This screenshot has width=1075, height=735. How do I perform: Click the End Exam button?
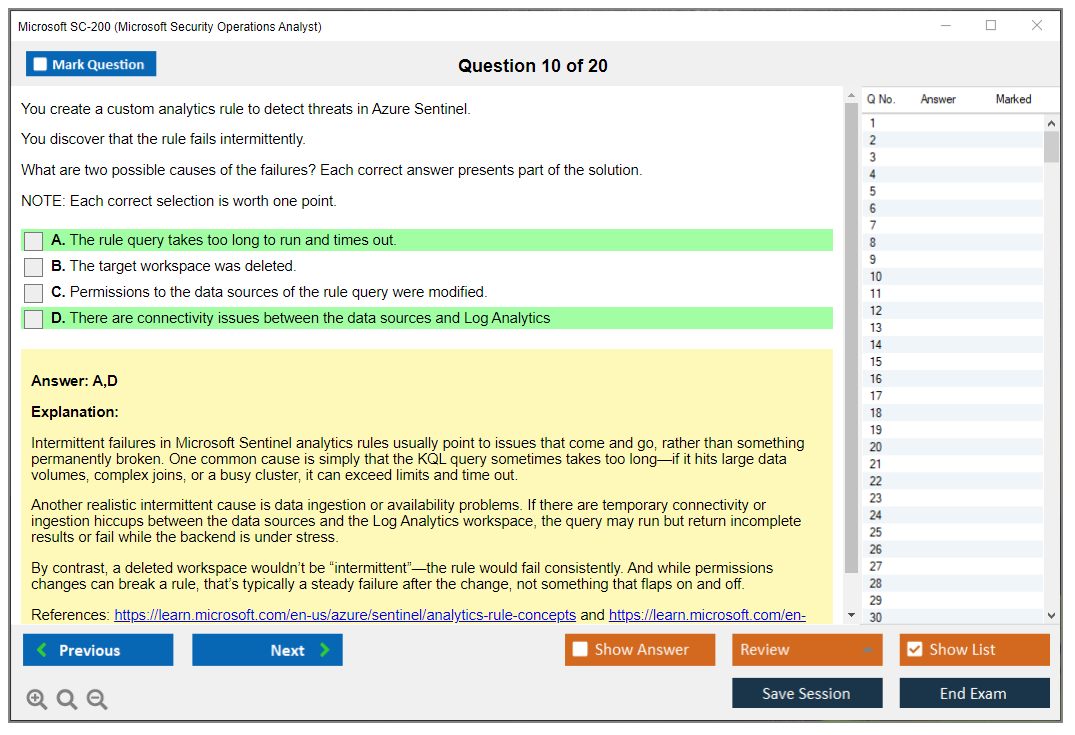pyautogui.click(x=973, y=693)
